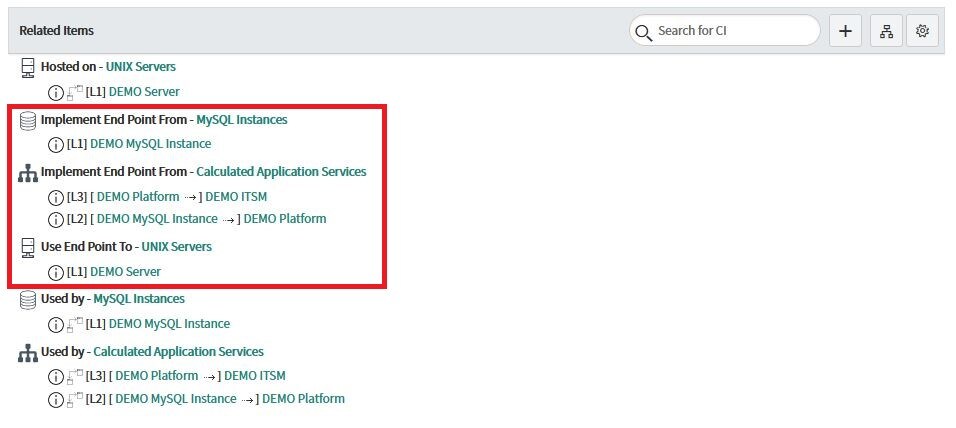Show info for [L2] row under Implement End Point From
The width and height of the screenshot is (956, 428).
(x=55, y=219)
